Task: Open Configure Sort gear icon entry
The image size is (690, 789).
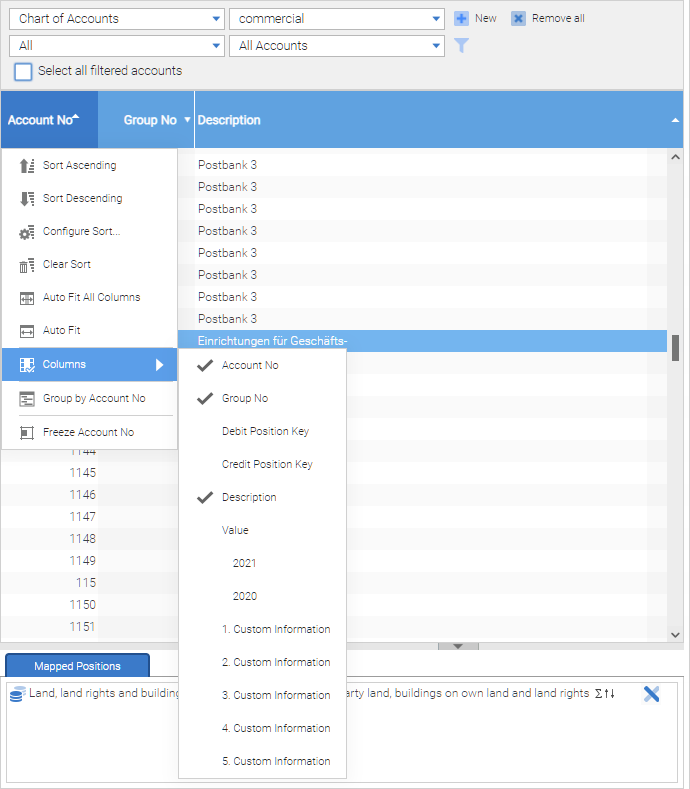Action: [x=27, y=232]
